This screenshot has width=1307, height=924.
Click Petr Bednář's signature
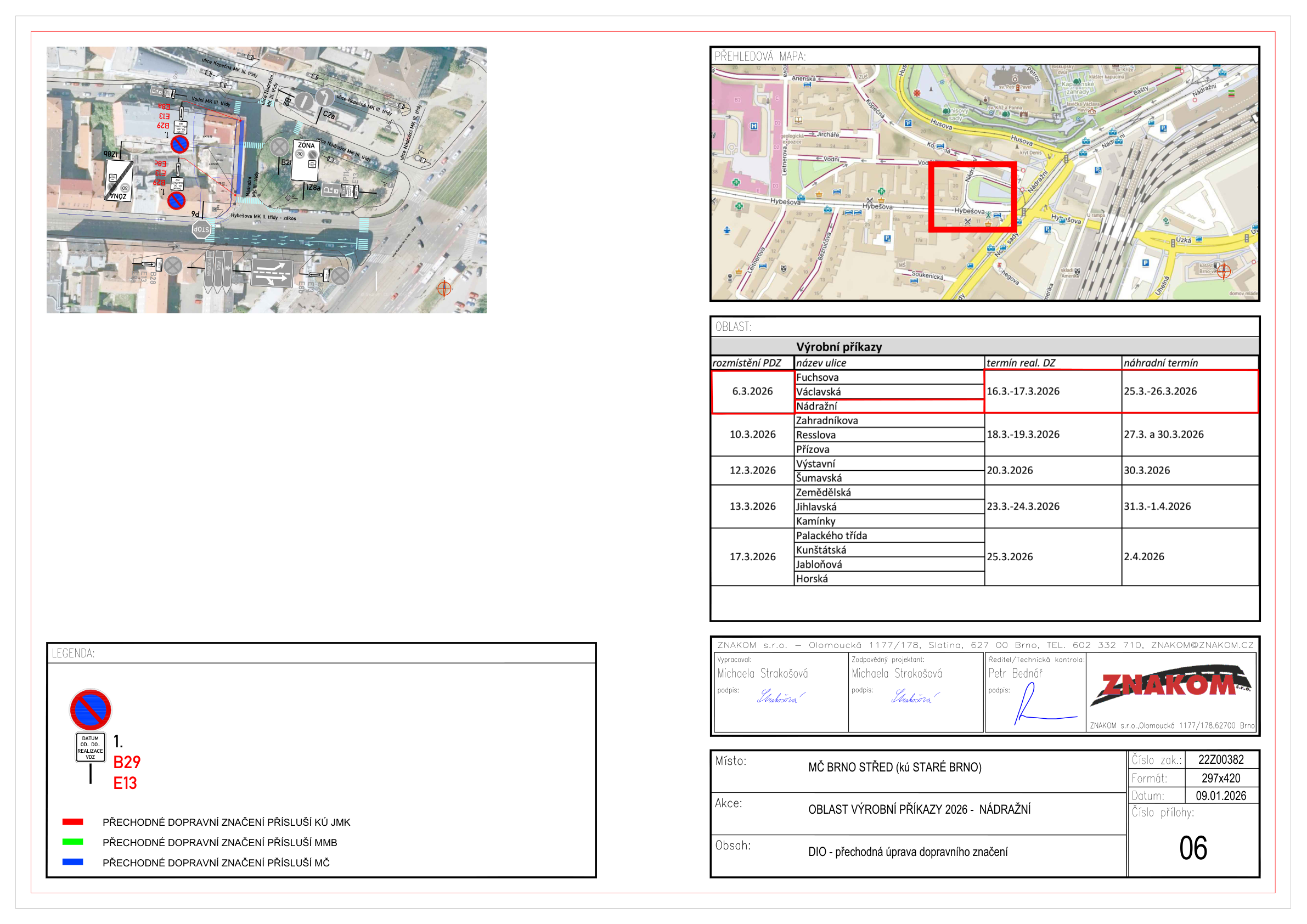1045,703
